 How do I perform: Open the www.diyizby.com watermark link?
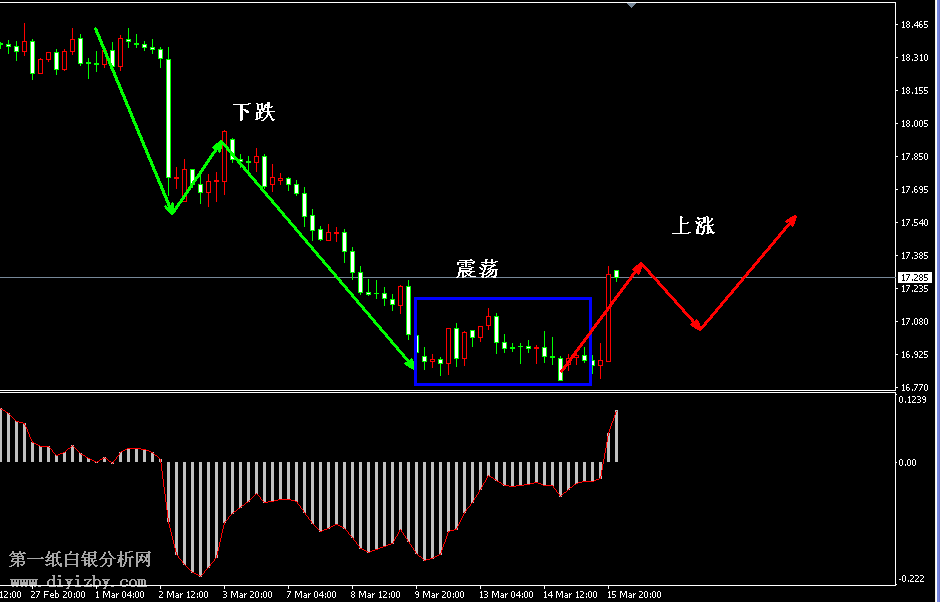pyautogui.click(x=80, y=581)
